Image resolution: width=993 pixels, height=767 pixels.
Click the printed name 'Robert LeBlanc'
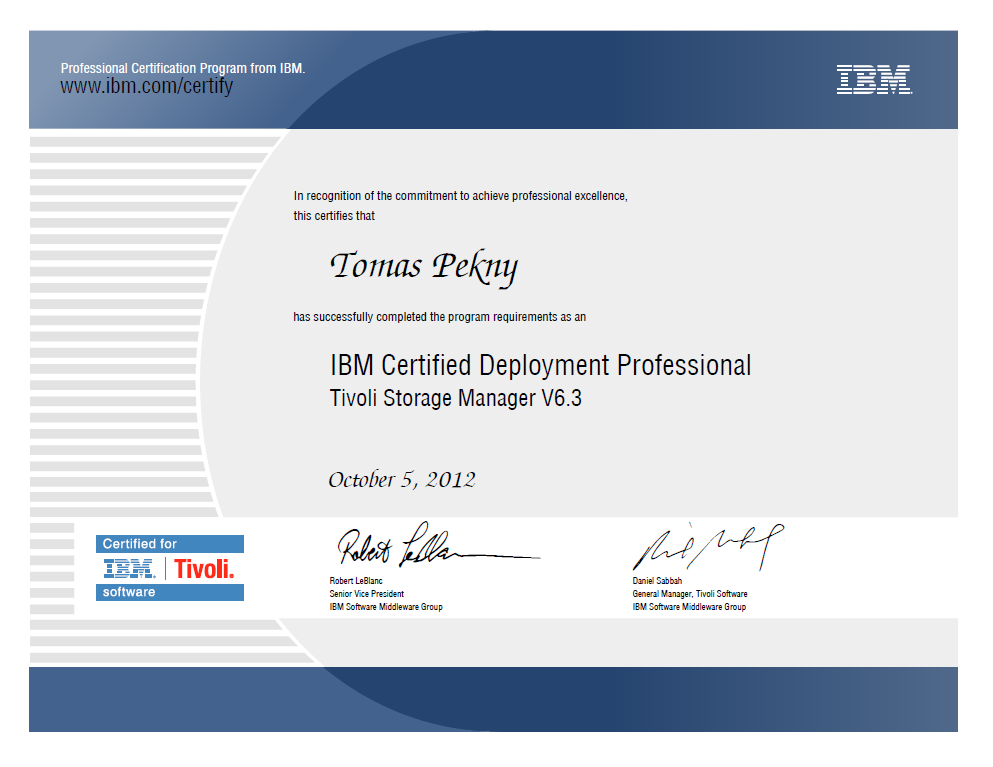click(356, 581)
